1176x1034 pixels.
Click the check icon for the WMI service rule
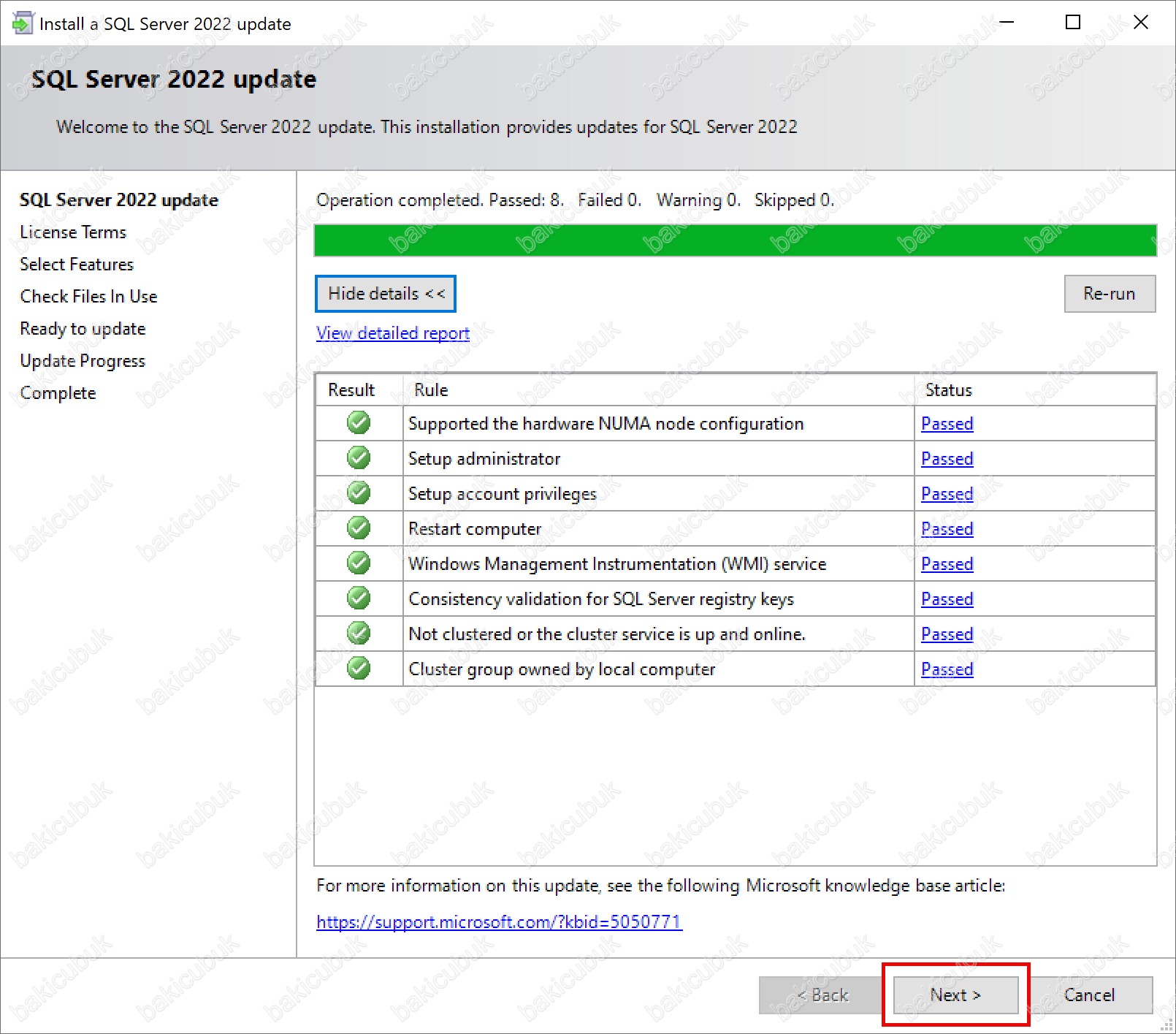[359, 563]
